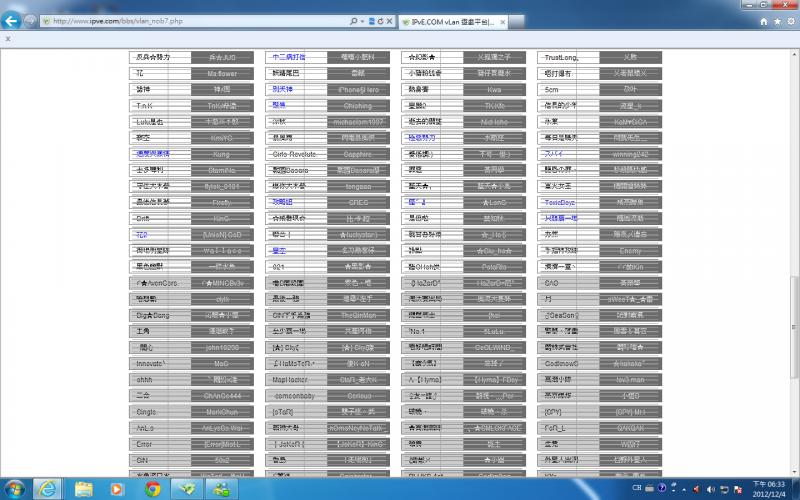Click the Sapphire gray cell
The width and height of the screenshot is (800, 500).
pos(358,154)
